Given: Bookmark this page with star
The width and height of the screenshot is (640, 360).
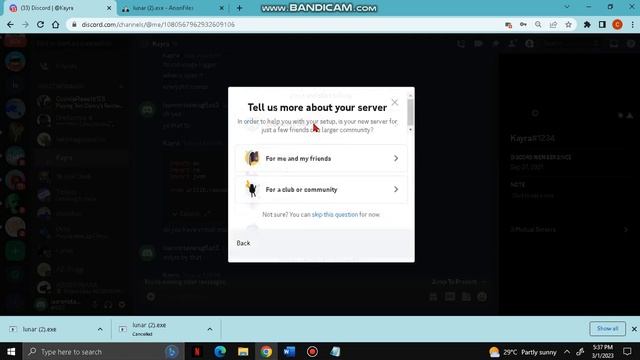Looking at the screenshot, I should pos(568,24).
